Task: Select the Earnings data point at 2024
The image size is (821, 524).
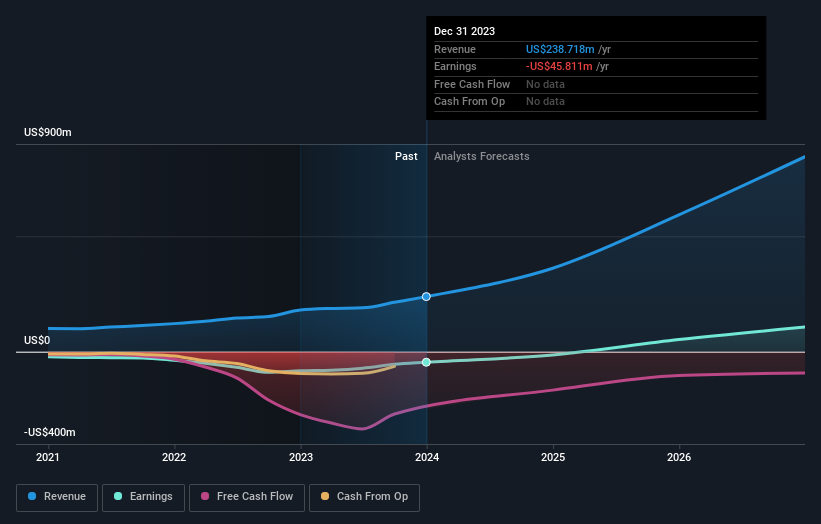Action: click(426, 362)
